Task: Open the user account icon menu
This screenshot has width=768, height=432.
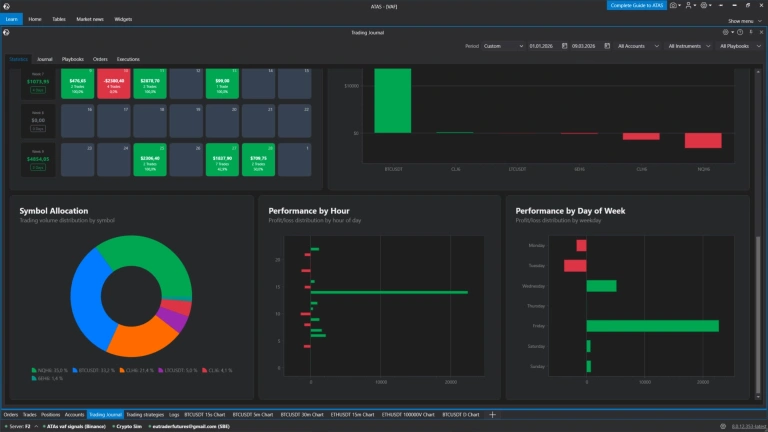Action: click(x=690, y=5)
